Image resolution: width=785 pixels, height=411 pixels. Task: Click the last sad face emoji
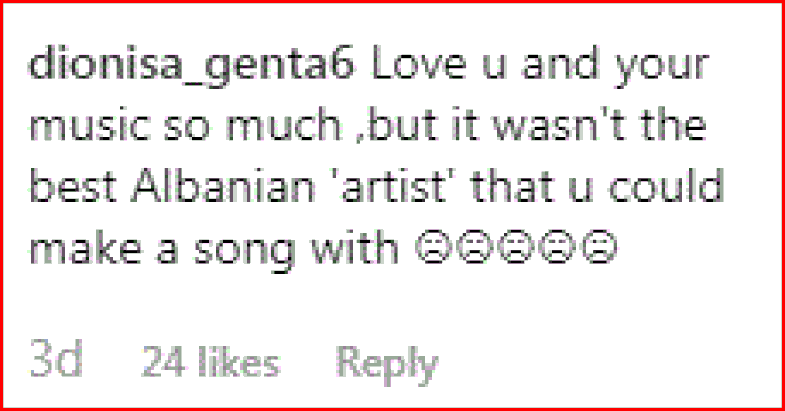pyautogui.click(x=599, y=247)
